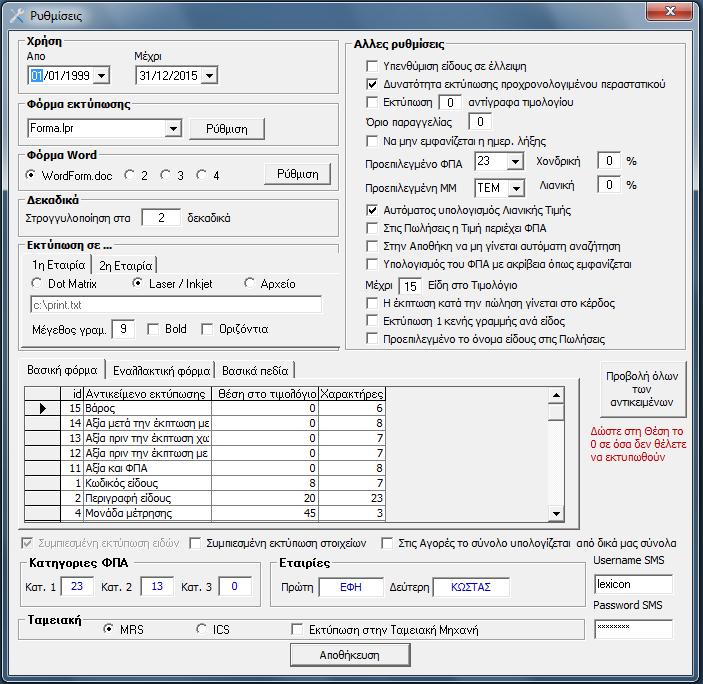Image resolution: width=703 pixels, height=684 pixels.
Task: Enable 'Εκτύπωση αντίγραφα τιμολογίου' checkbox
Action: click(x=372, y=102)
